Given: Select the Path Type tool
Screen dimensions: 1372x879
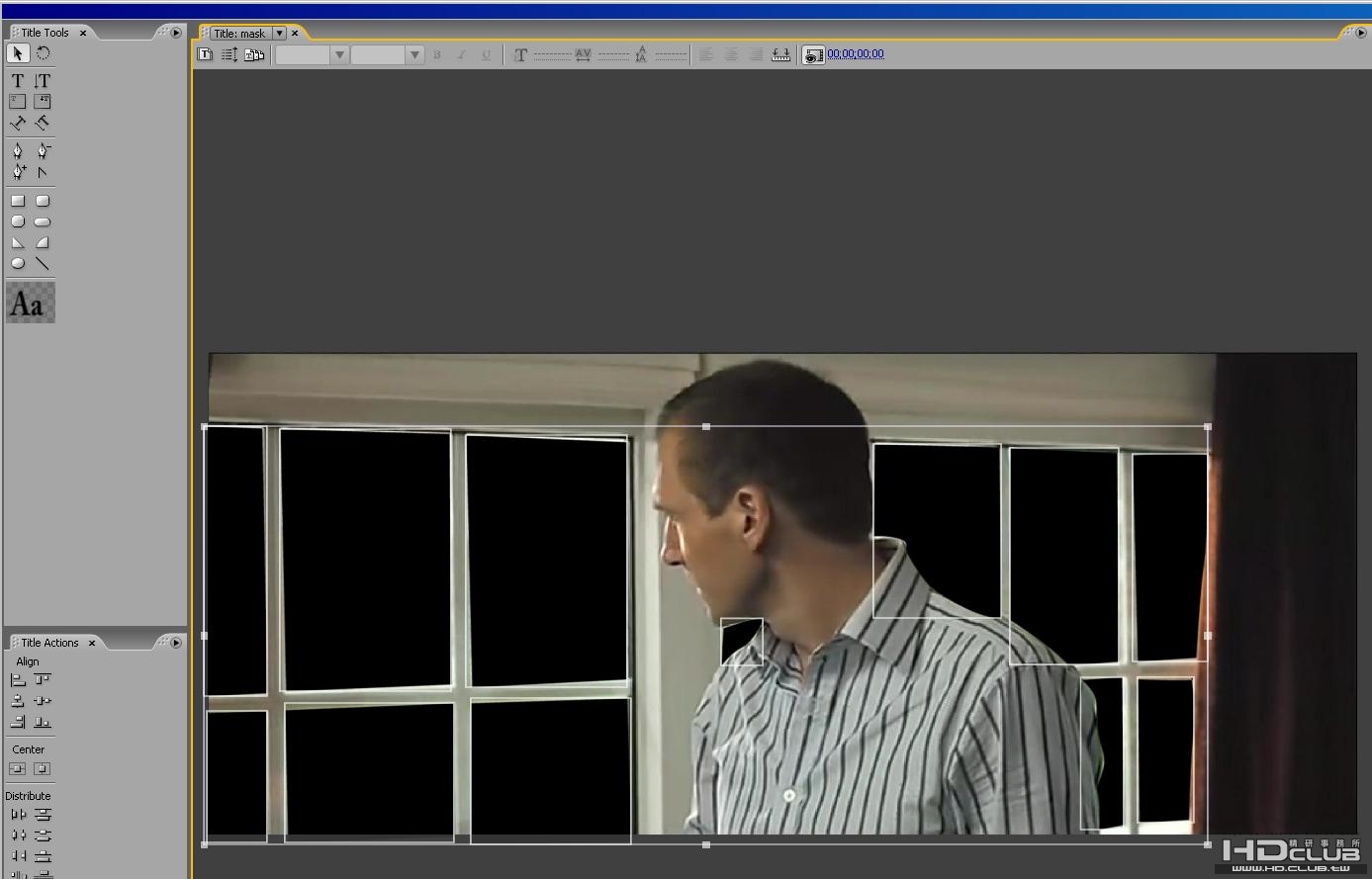Looking at the screenshot, I should 18,123.
